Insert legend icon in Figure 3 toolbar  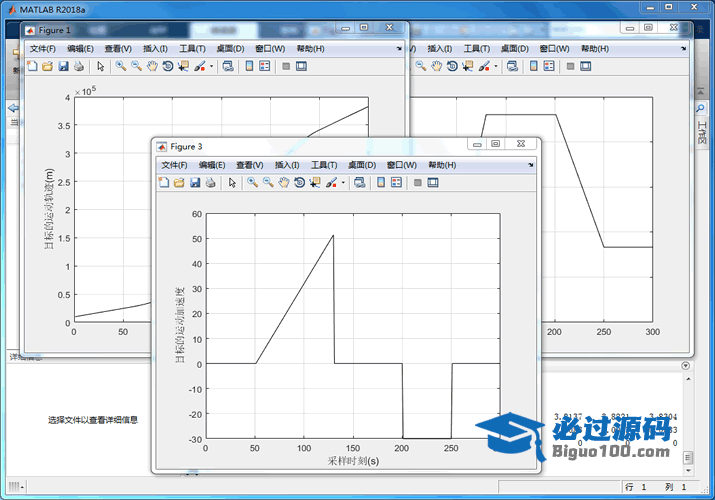tap(397, 183)
